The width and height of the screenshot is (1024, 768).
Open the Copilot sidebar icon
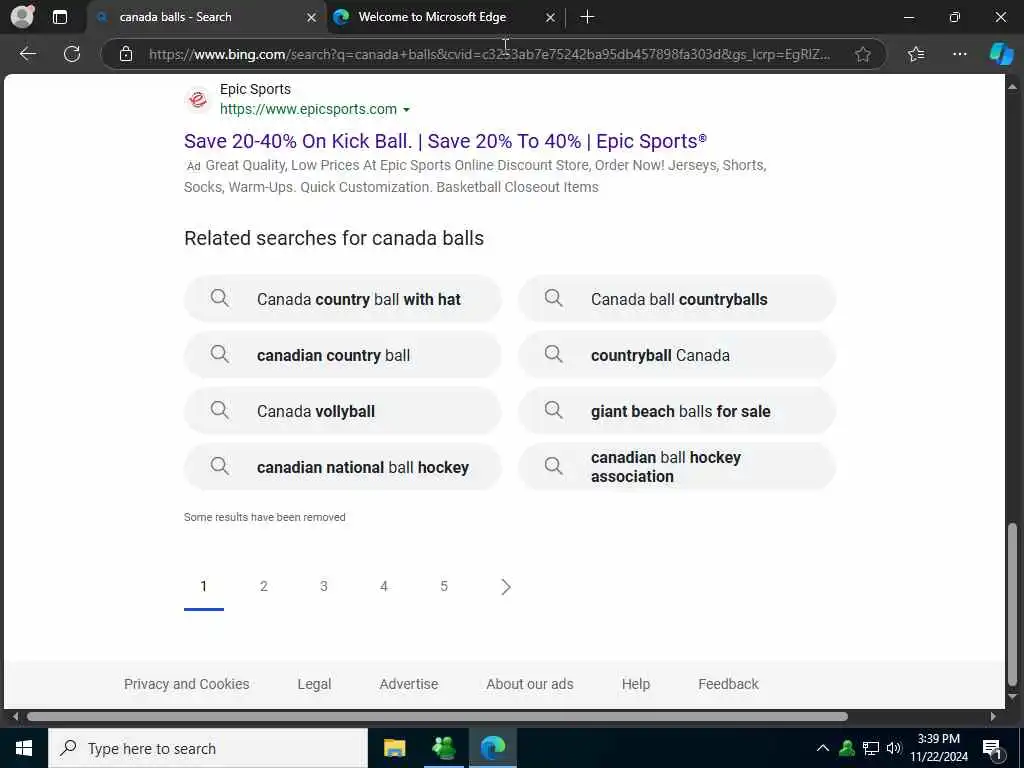1001,54
